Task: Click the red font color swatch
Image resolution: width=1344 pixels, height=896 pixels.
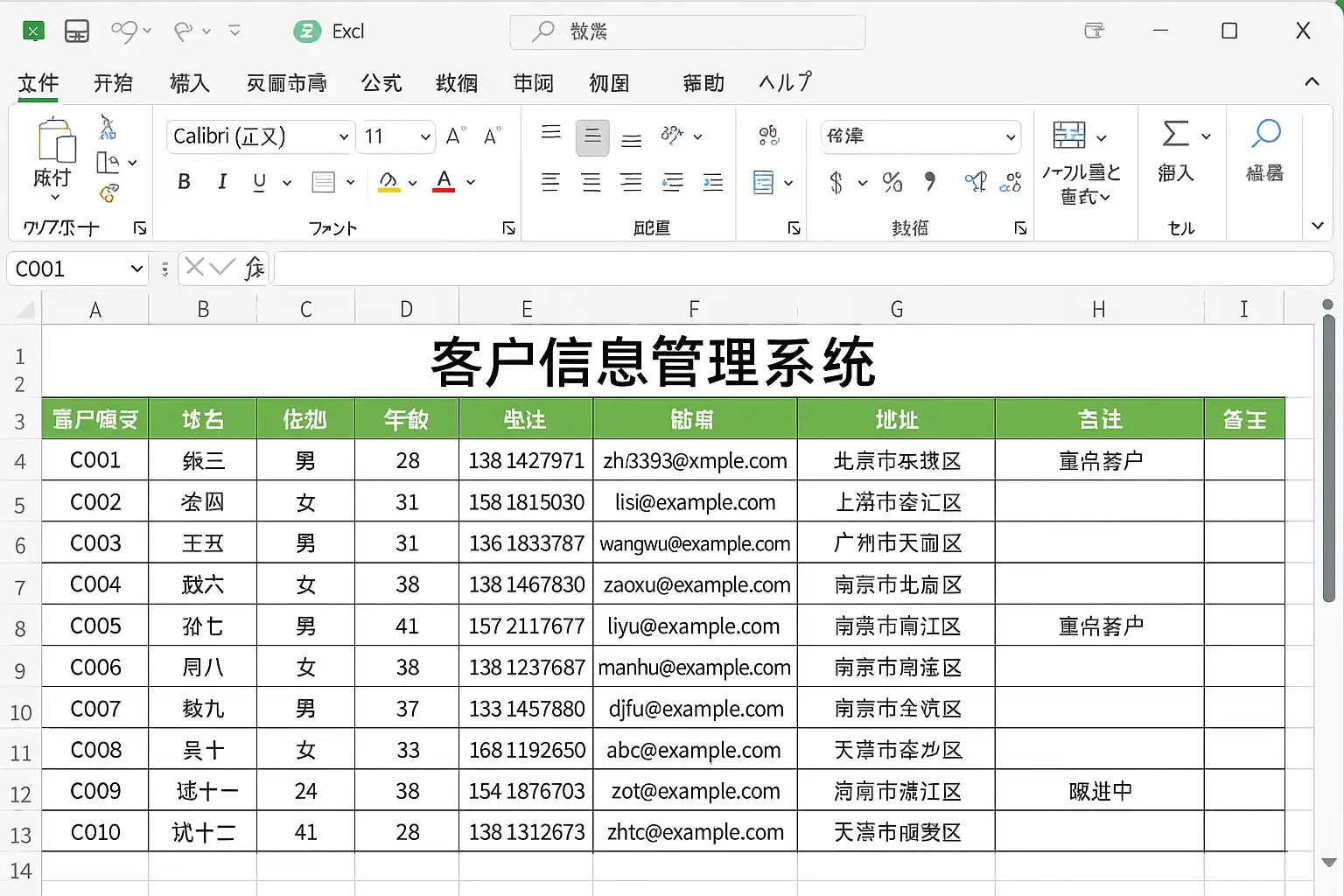Action: pos(444,182)
